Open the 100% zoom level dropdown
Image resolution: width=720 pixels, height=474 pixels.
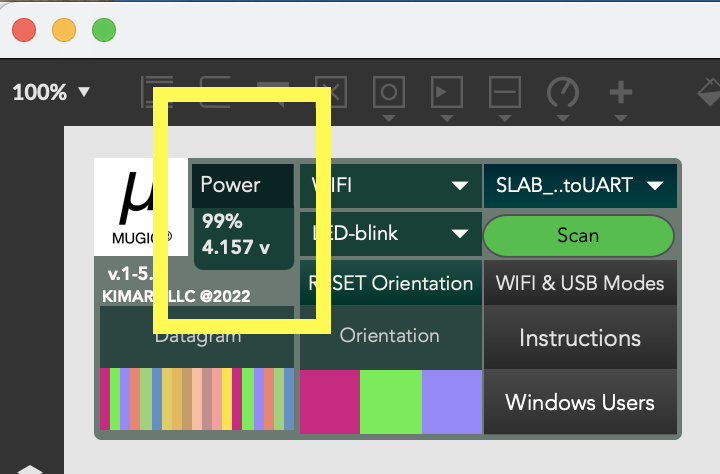coord(51,92)
